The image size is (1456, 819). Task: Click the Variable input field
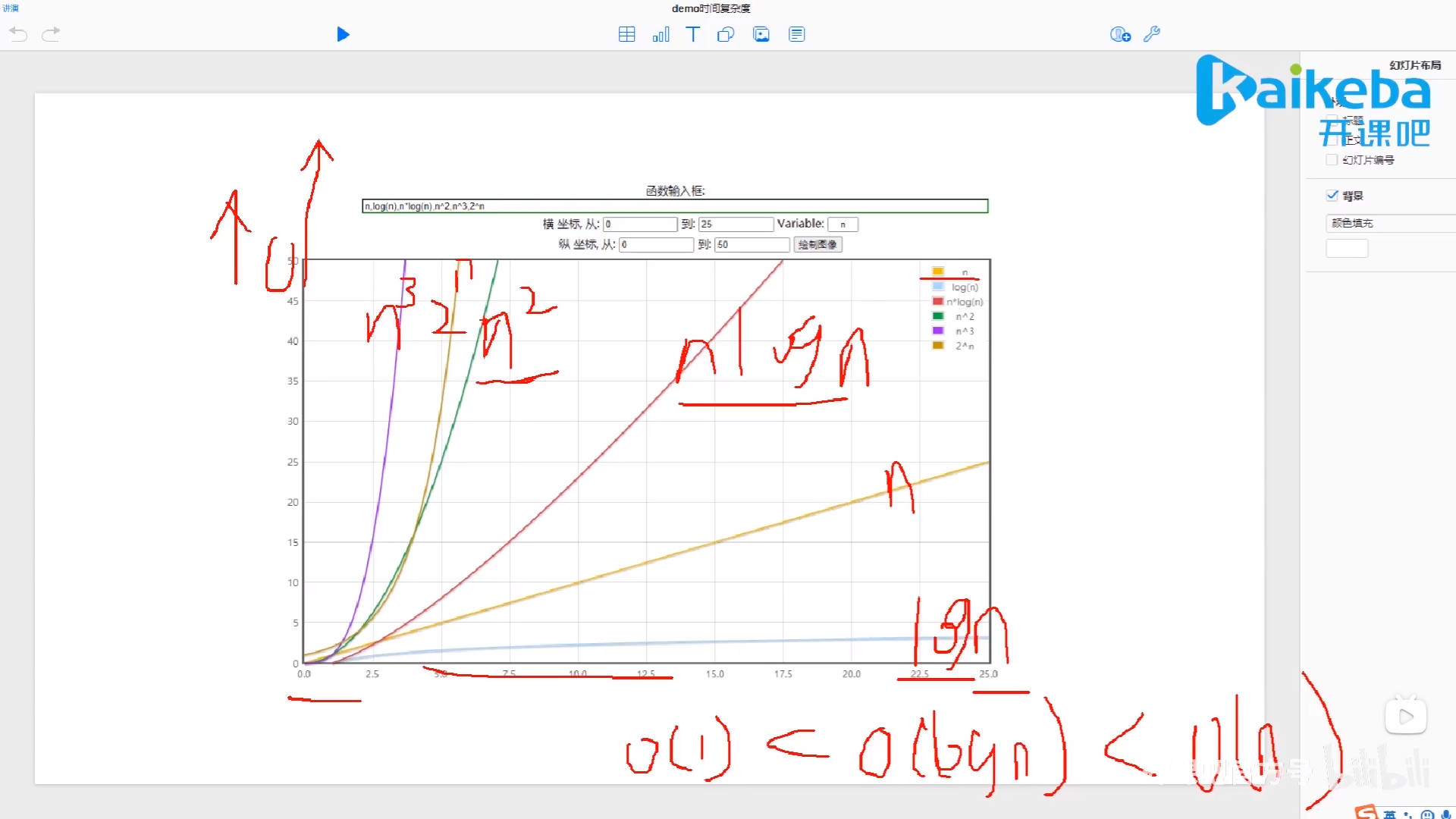(843, 224)
